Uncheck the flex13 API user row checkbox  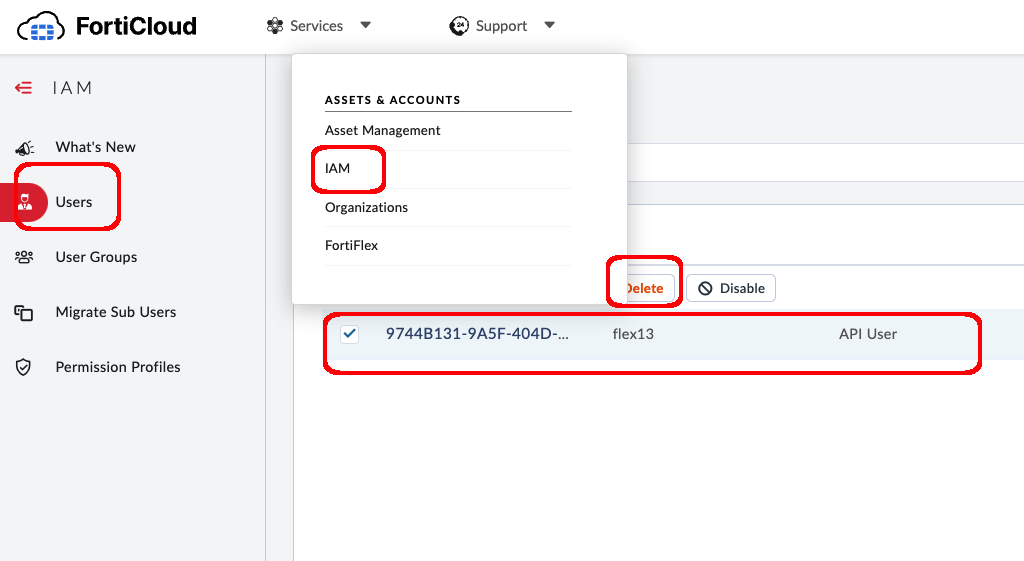click(349, 334)
